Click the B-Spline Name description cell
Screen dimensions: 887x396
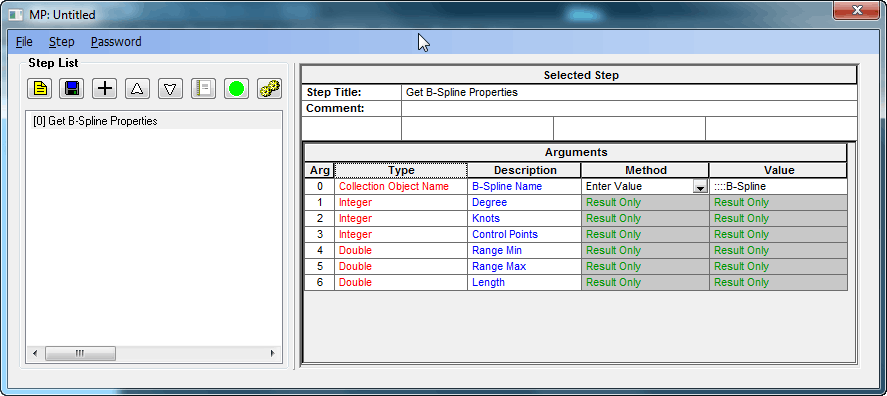524,187
